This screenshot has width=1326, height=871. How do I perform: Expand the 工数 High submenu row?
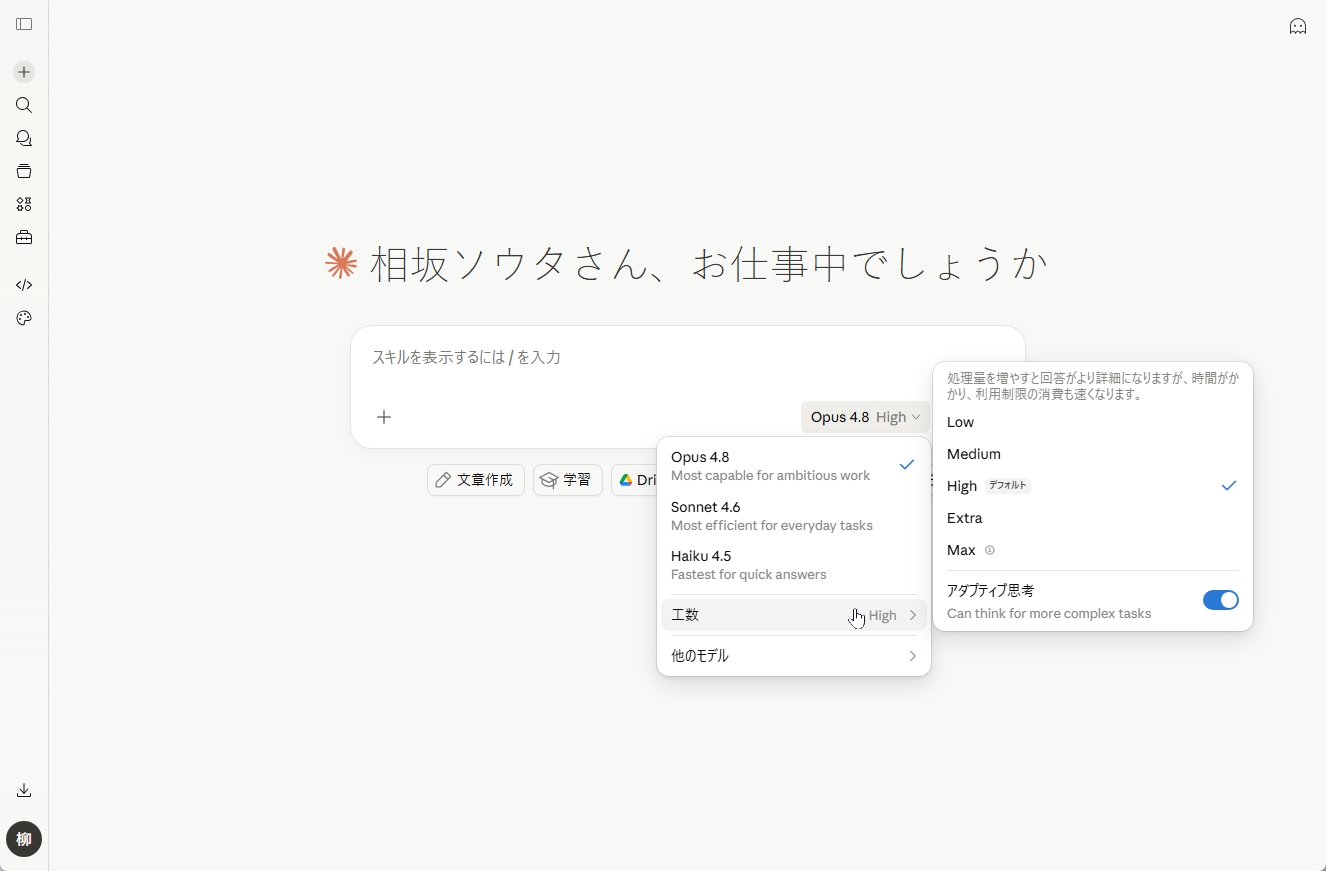[794, 615]
